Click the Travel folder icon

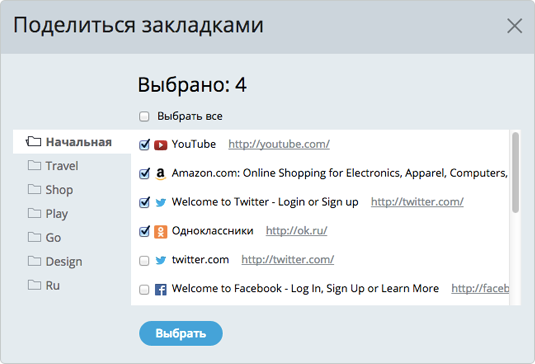(34, 165)
